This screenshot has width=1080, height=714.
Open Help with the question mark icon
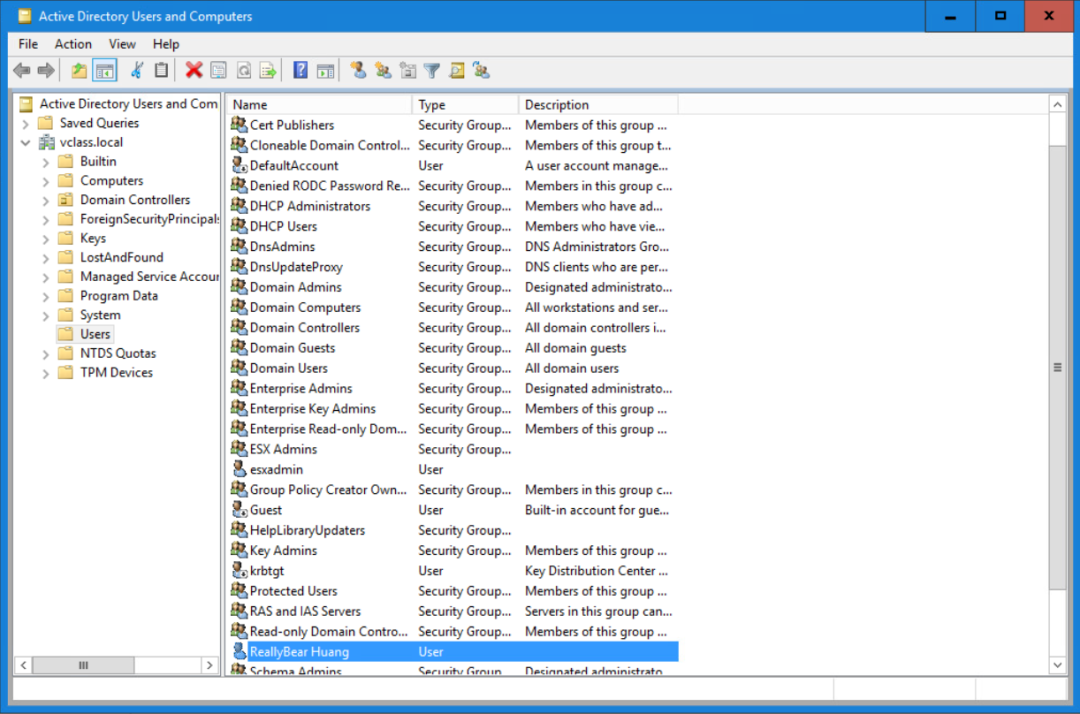(300, 70)
